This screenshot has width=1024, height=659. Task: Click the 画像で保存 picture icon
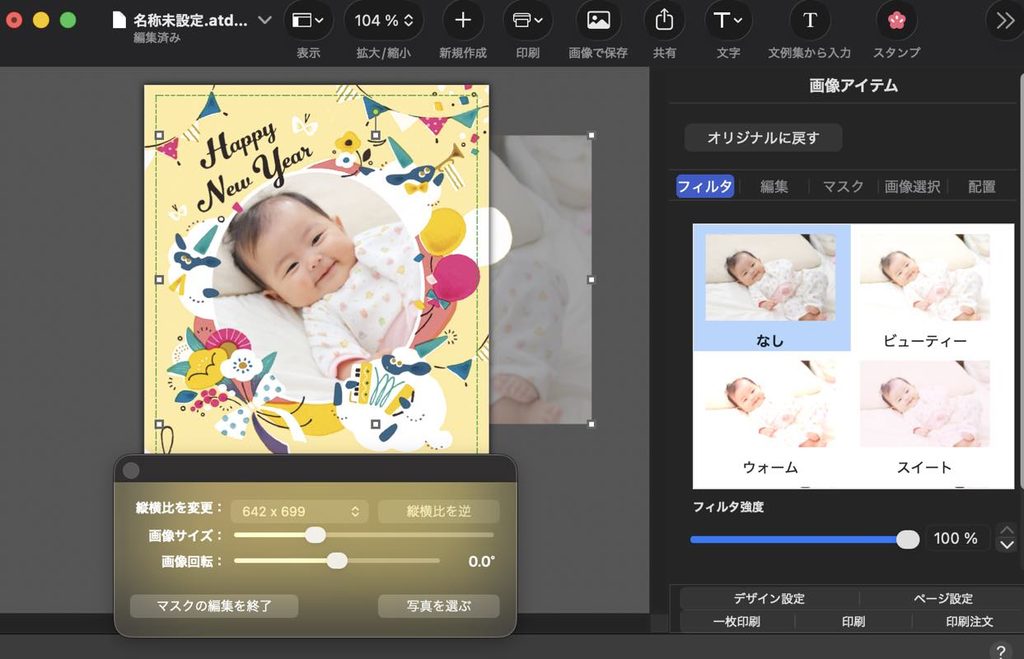(x=598, y=20)
